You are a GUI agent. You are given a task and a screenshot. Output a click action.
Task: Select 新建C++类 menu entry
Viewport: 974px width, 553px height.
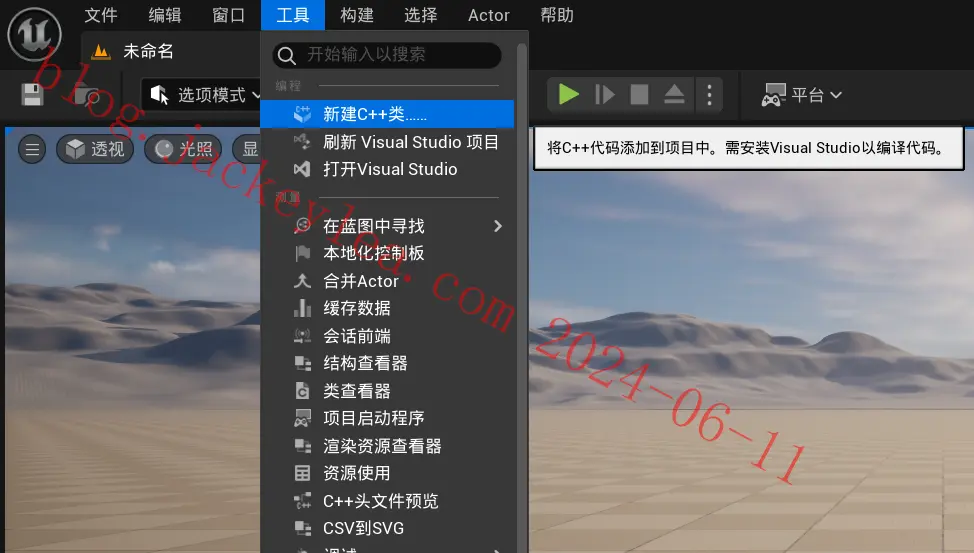pos(387,114)
